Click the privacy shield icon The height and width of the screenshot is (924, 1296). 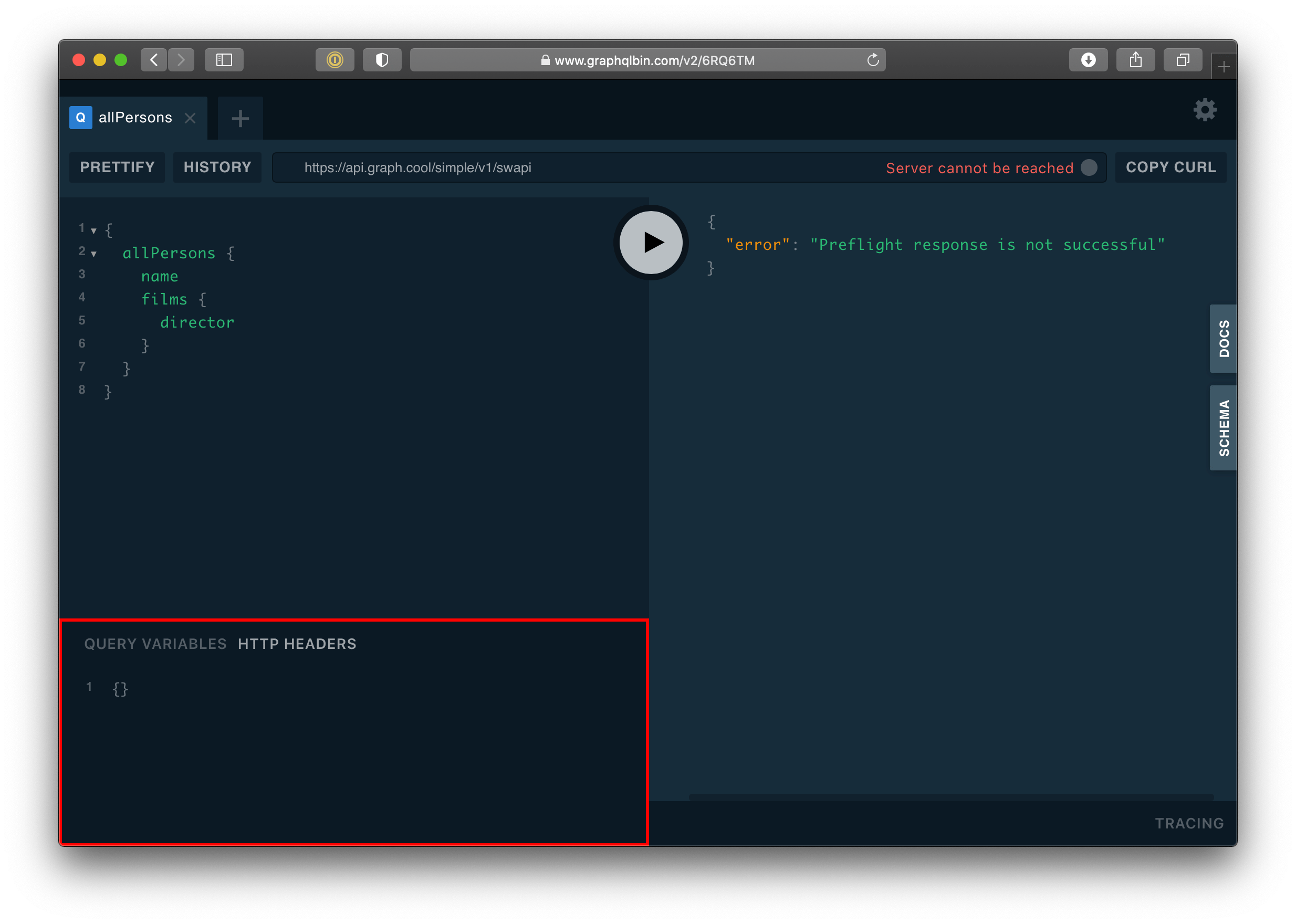382,60
